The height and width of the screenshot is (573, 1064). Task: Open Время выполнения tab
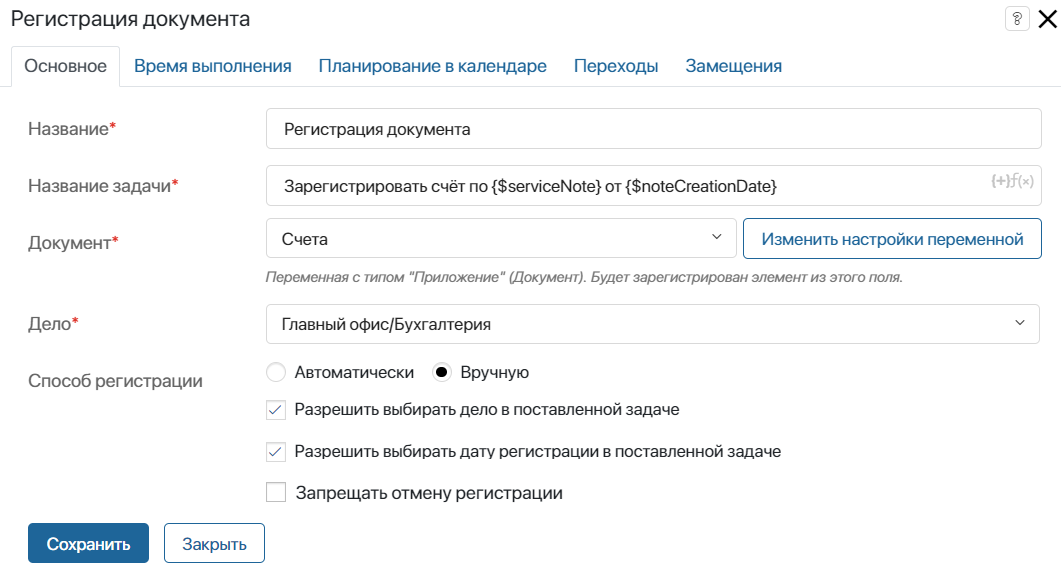(212, 66)
